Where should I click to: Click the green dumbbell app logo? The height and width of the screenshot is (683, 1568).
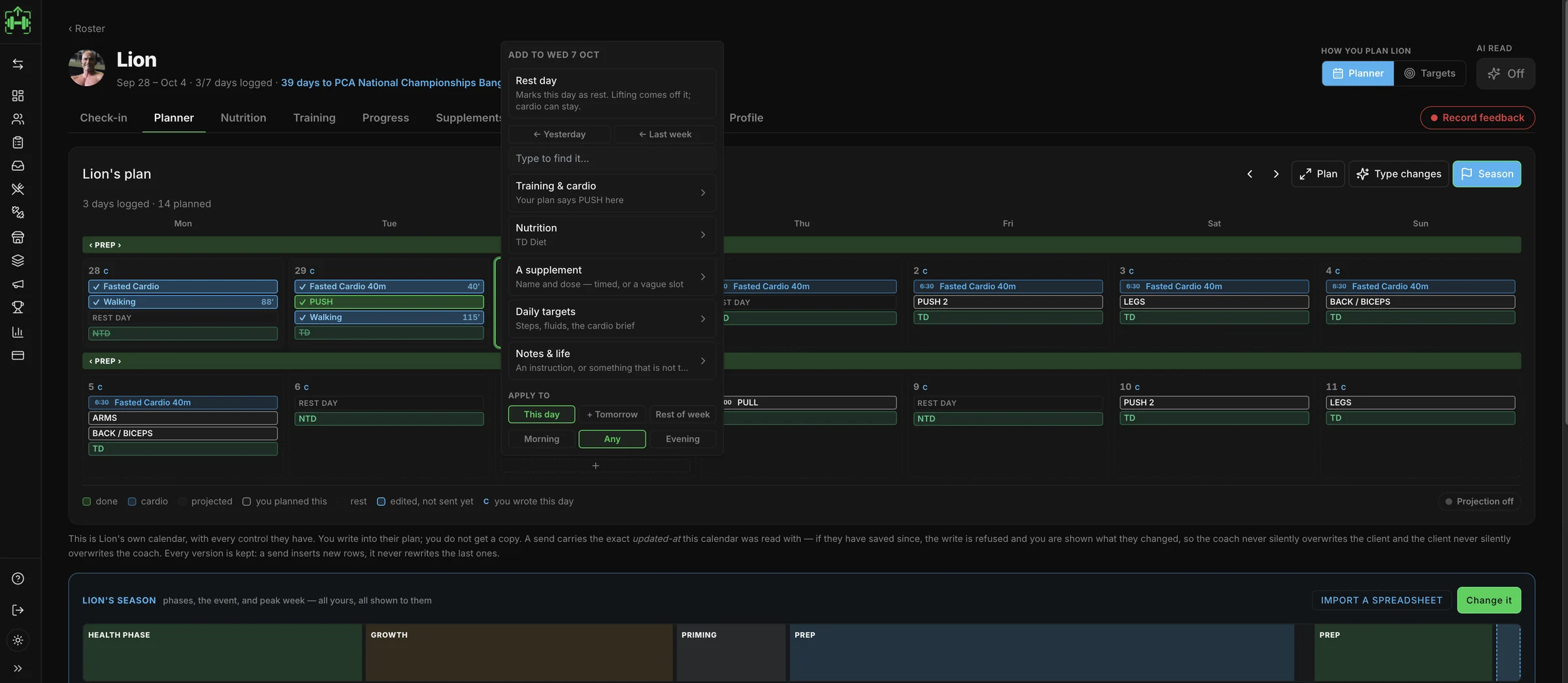(x=18, y=20)
